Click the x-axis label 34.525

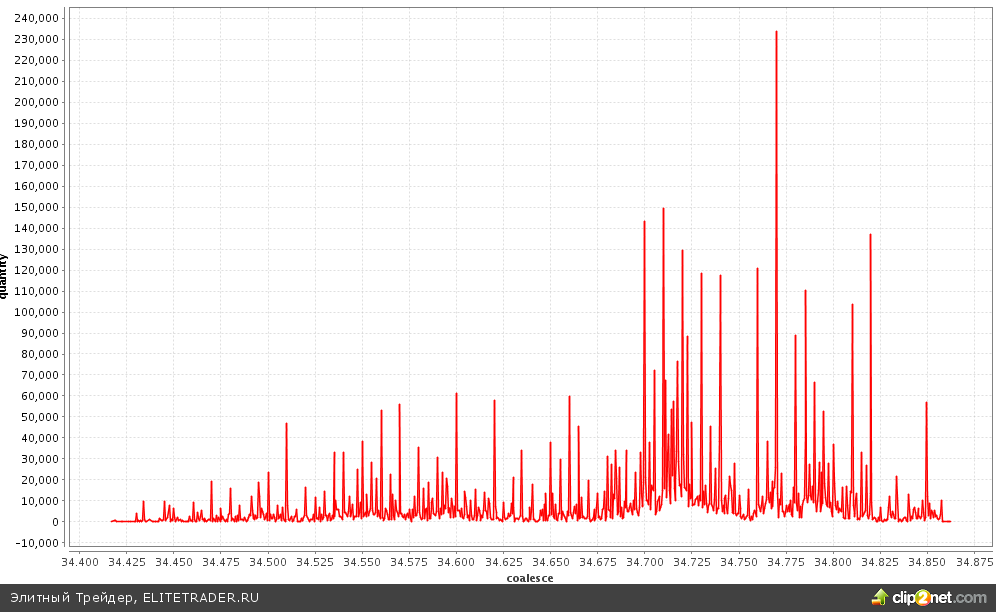(x=315, y=562)
